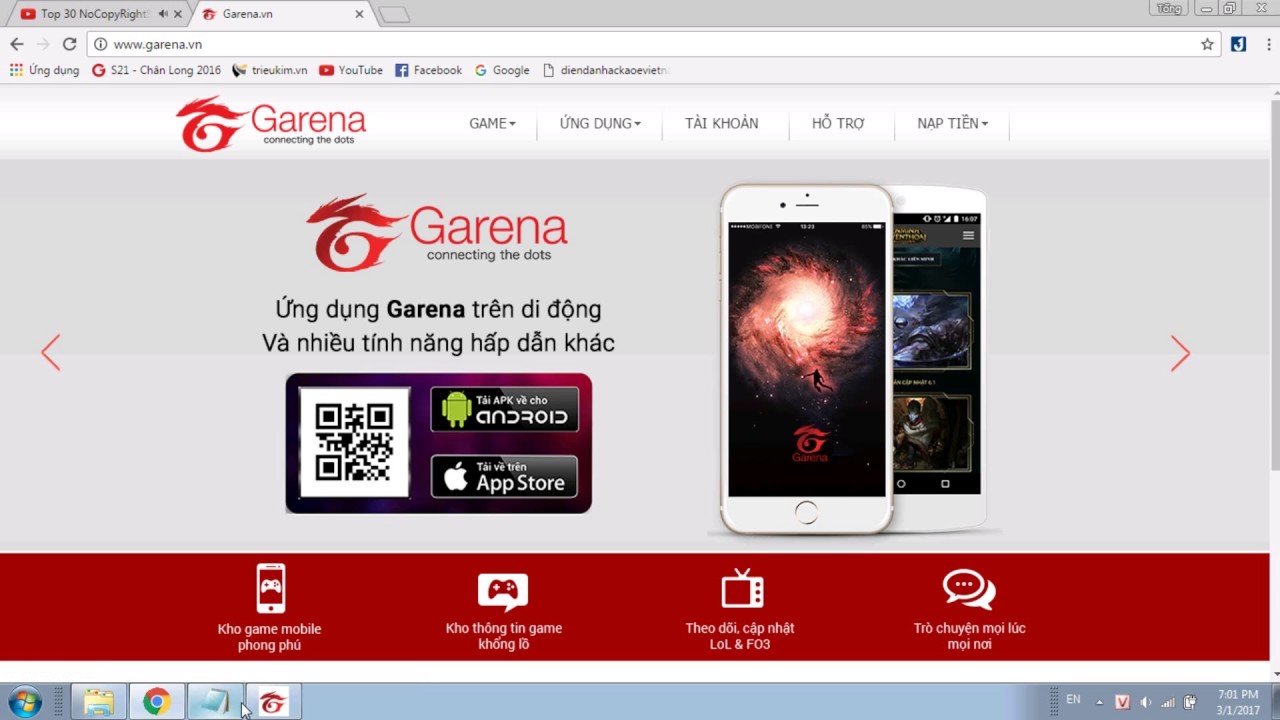Open File Explorer from the taskbar
This screenshot has height=720, width=1280.
[x=98, y=702]
